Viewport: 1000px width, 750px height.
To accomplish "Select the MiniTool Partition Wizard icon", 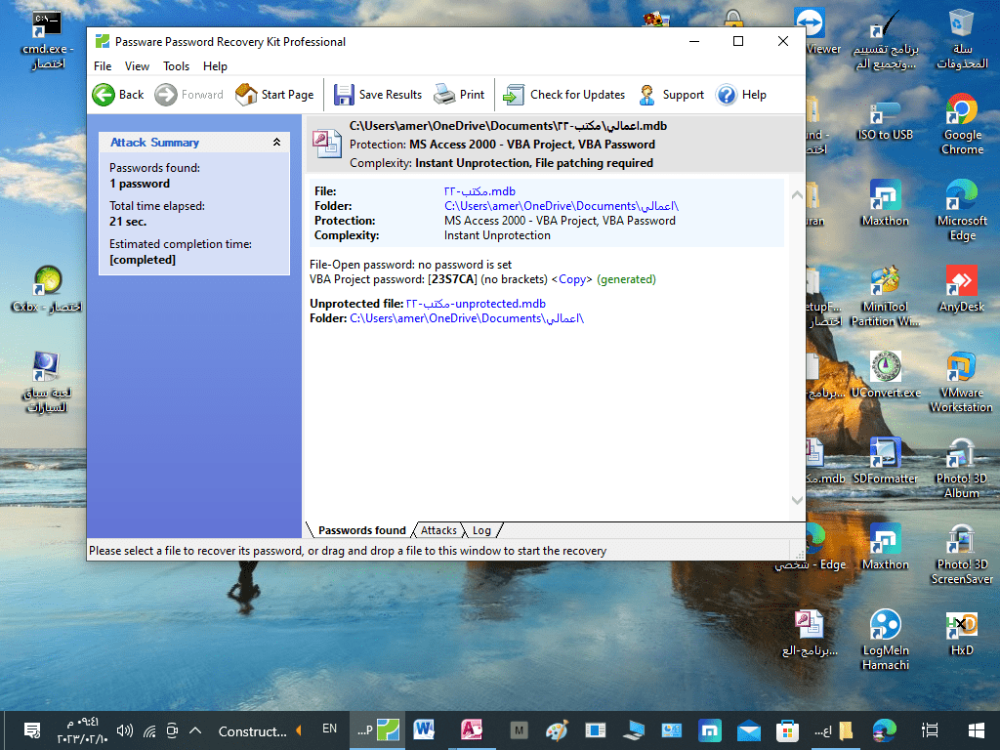I will coord(885,297).
